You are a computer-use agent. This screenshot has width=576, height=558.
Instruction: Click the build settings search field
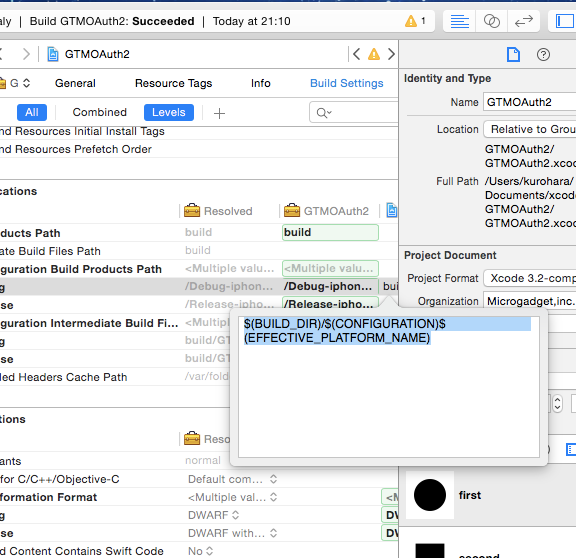(x=354, y=112)
